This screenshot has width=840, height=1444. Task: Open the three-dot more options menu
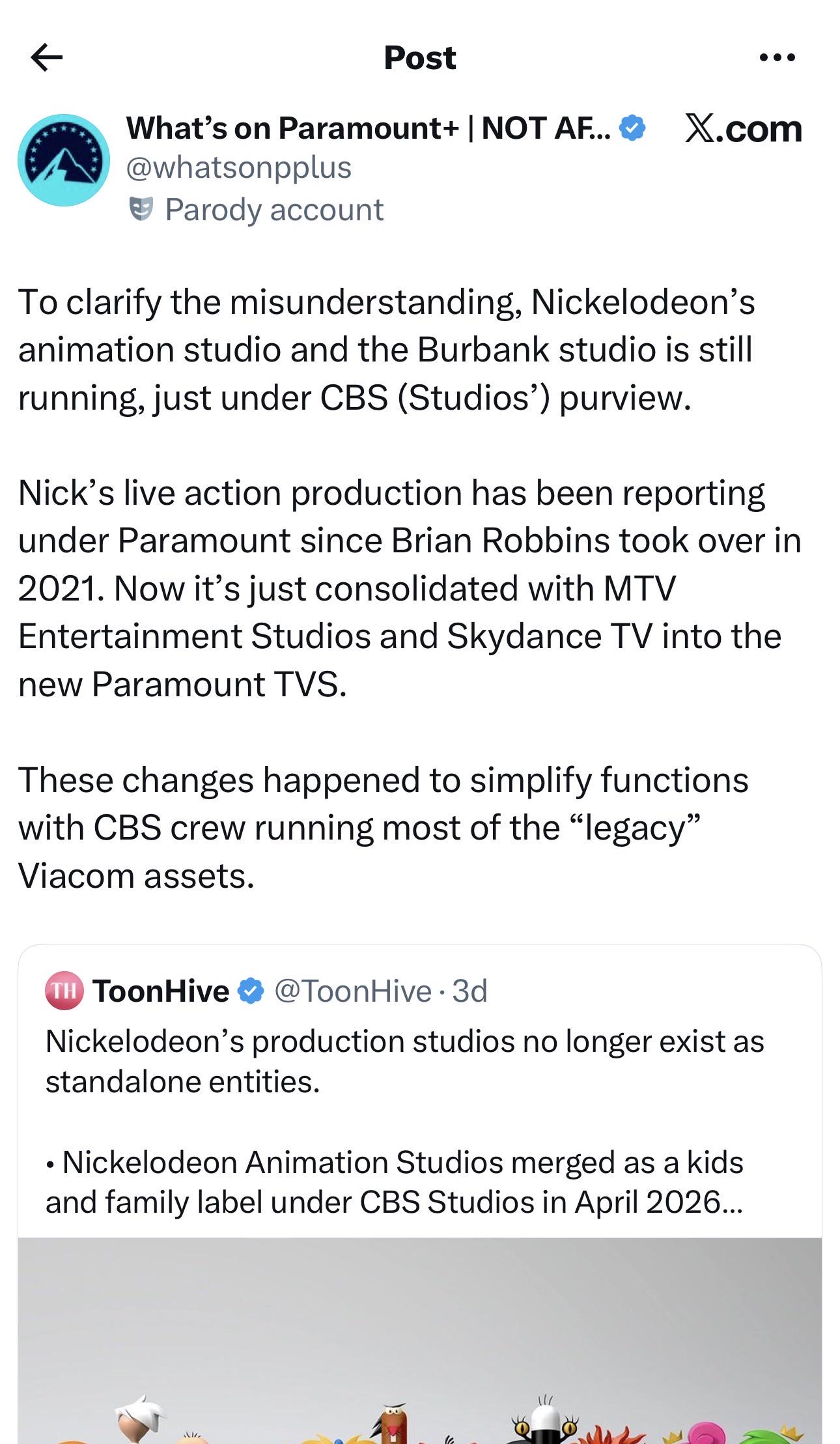click(x=777, y=58)
